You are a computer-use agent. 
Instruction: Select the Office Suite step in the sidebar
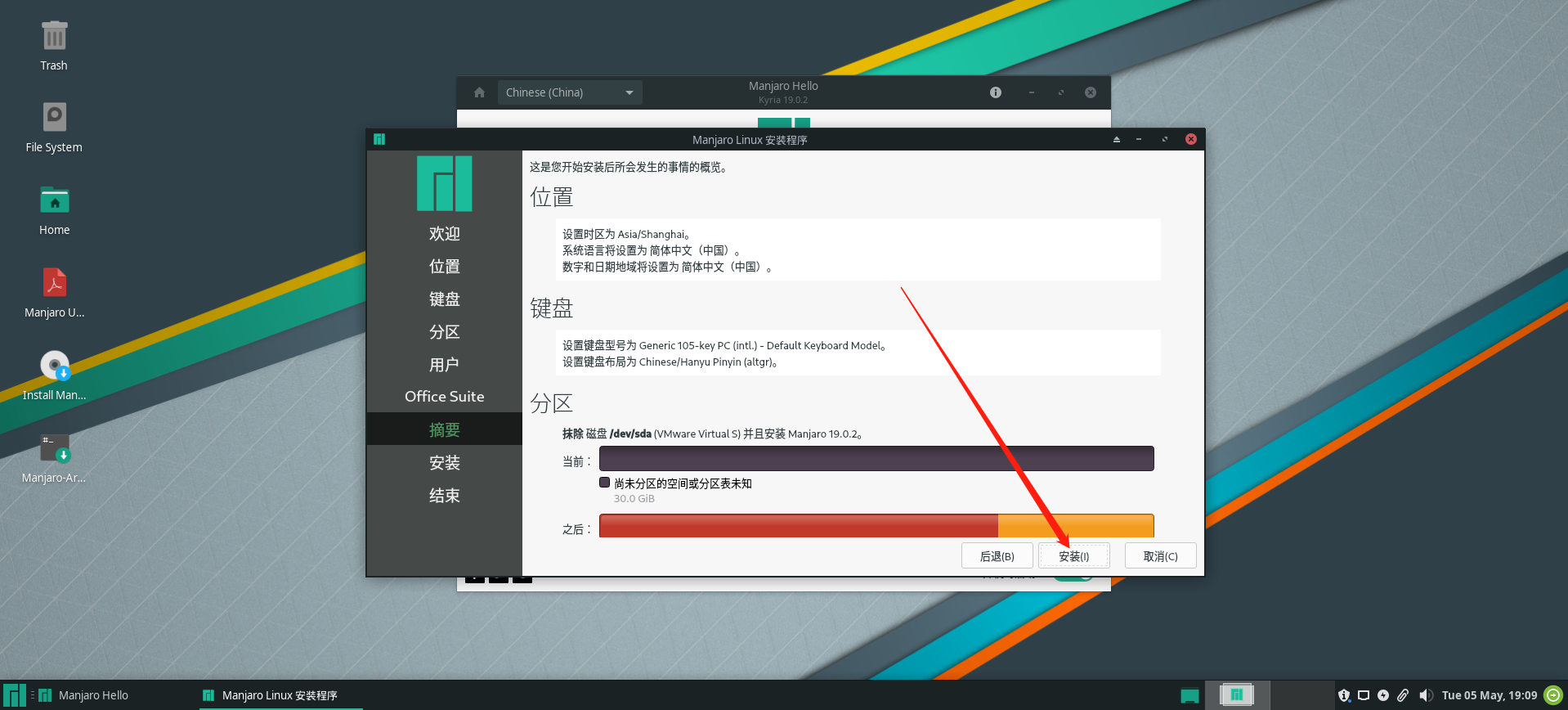[445, 397]
